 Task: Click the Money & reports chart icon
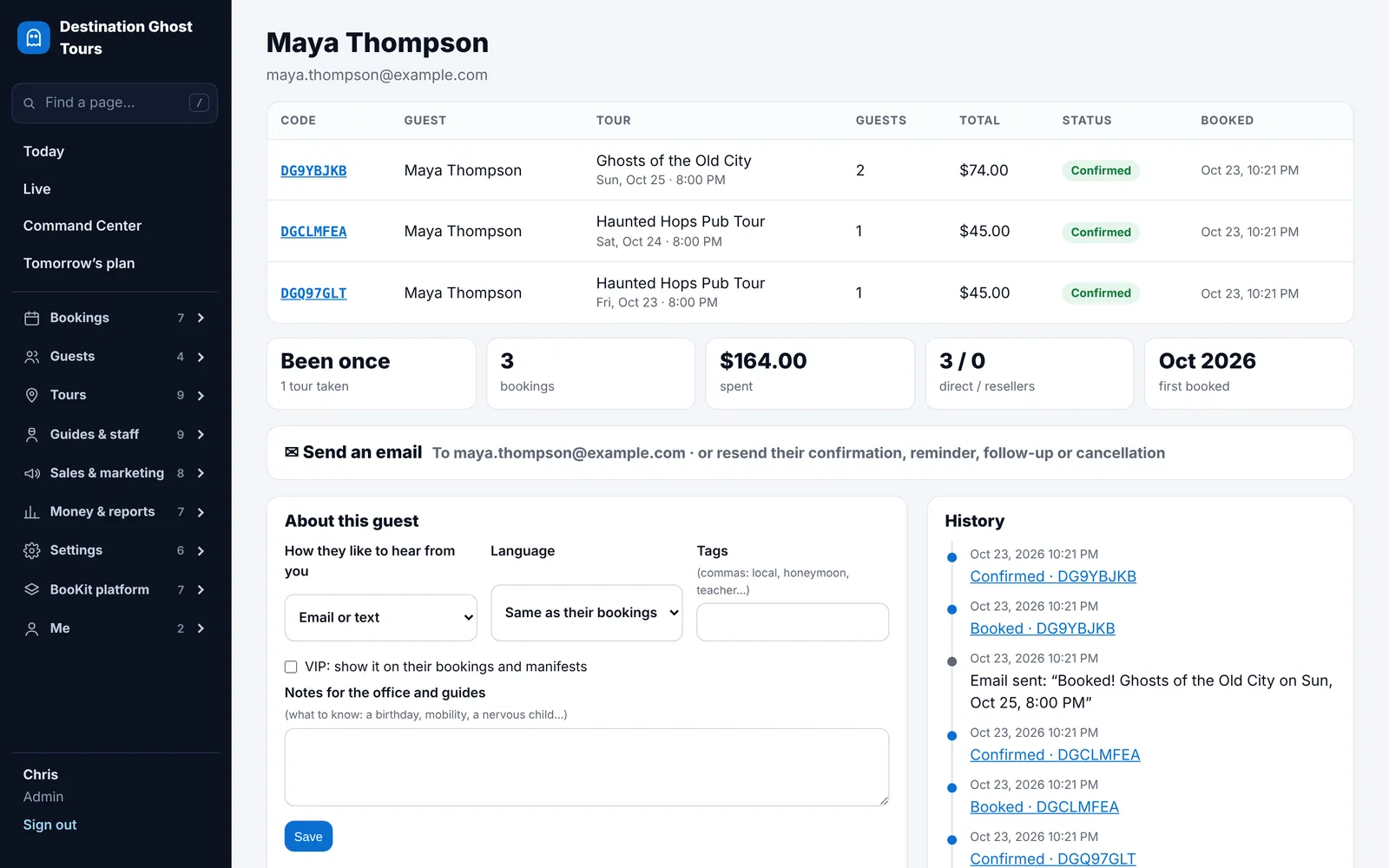[x=32, y=512]
